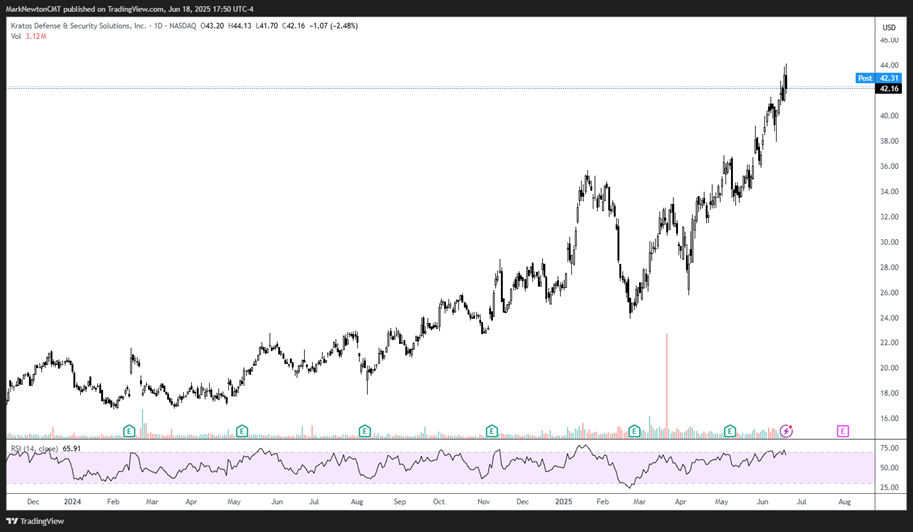Open the USD currency selector

click(x=887, y=25)
